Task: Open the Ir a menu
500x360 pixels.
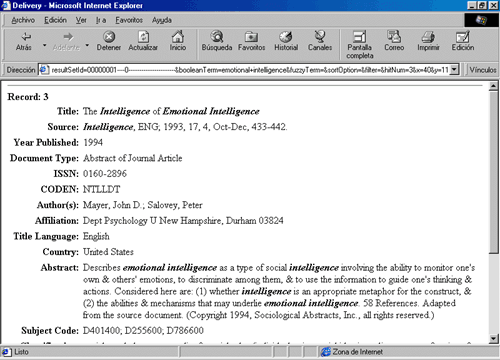Action: tap(101, 20)
